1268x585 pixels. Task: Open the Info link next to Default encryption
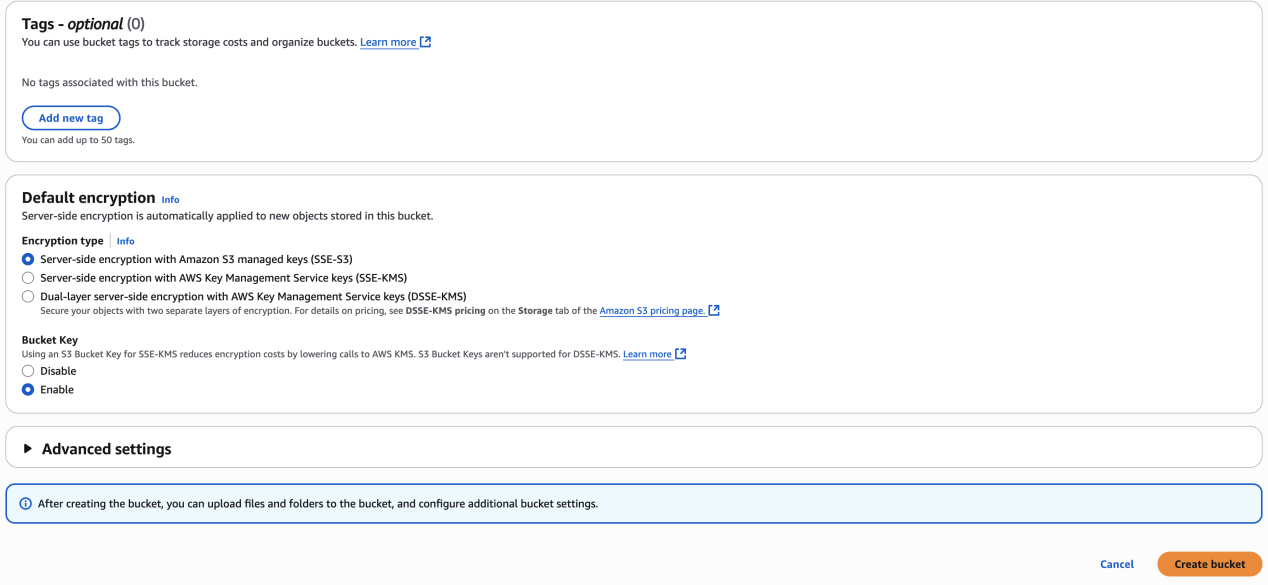(170, 199)
